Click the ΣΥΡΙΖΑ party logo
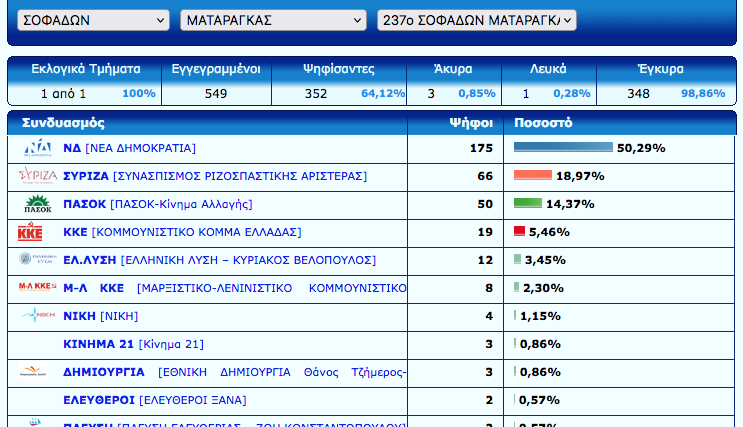743x427 pixels. coord(37,176)
